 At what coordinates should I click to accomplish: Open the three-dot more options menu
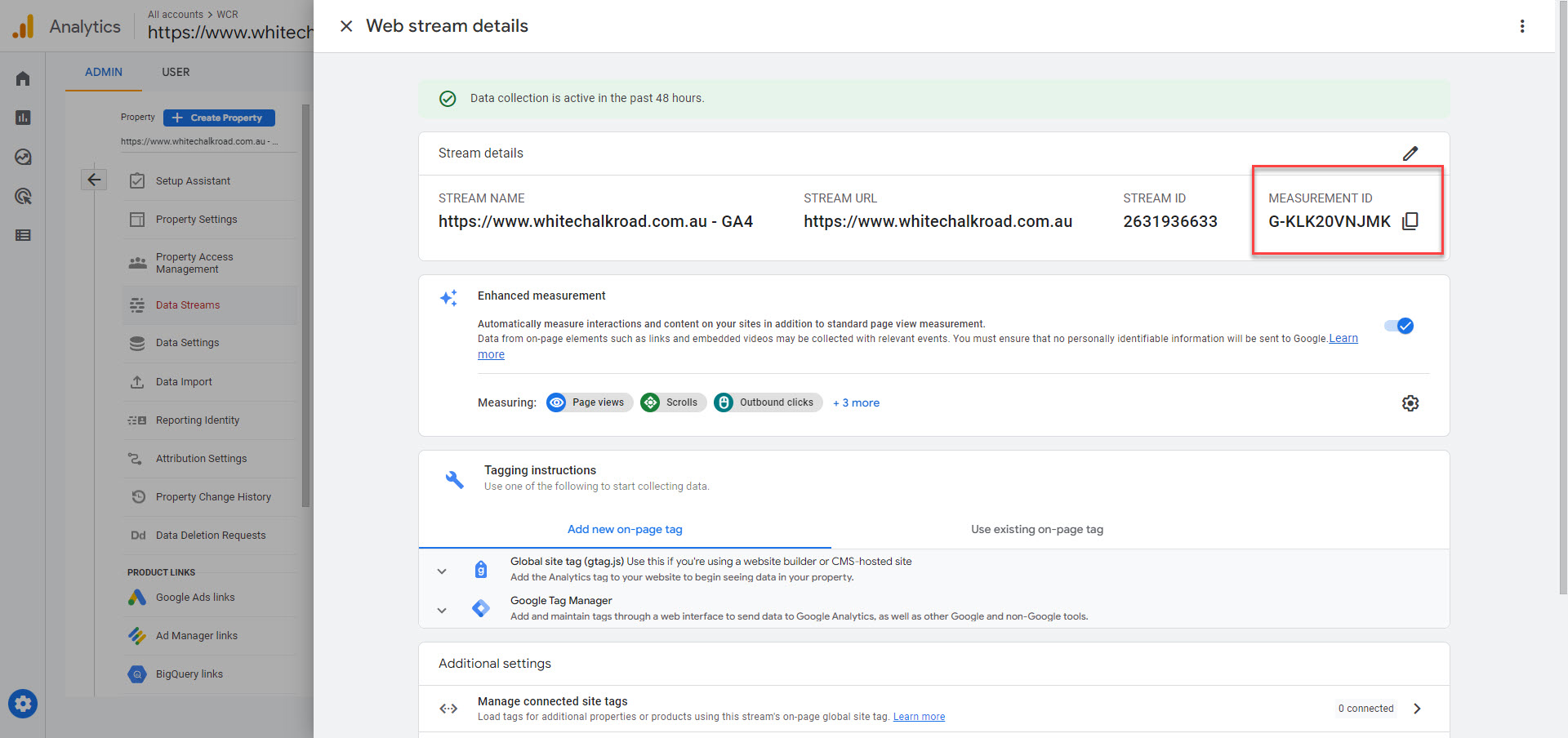[1521, 26]
